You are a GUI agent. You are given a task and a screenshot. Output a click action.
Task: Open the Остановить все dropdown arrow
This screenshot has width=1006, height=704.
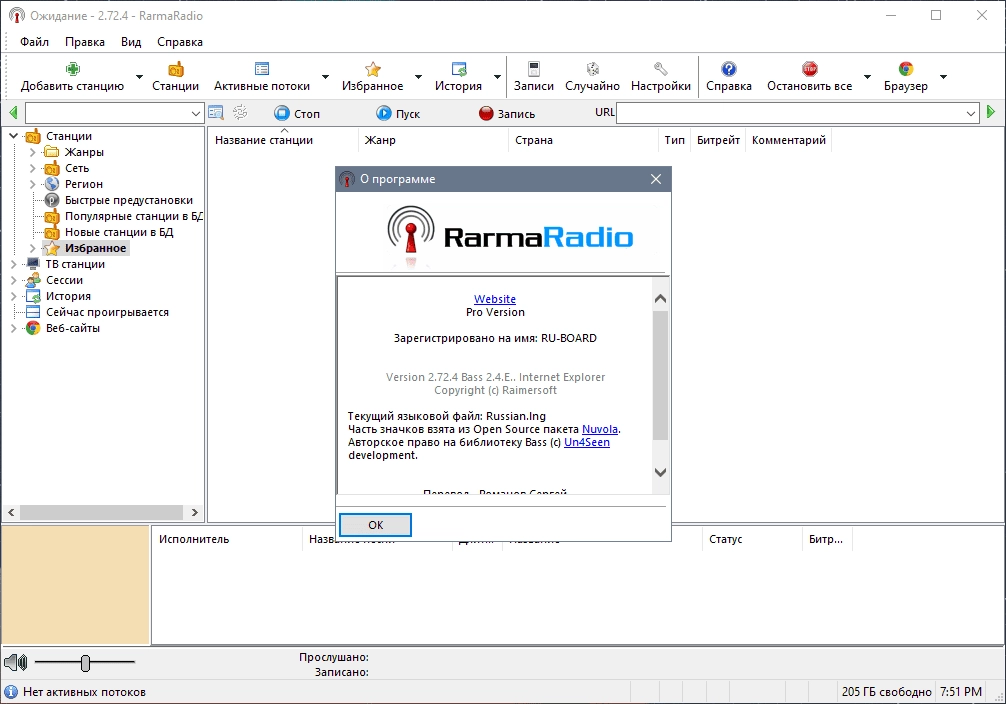pyautogui.click(x=867, y=77)
